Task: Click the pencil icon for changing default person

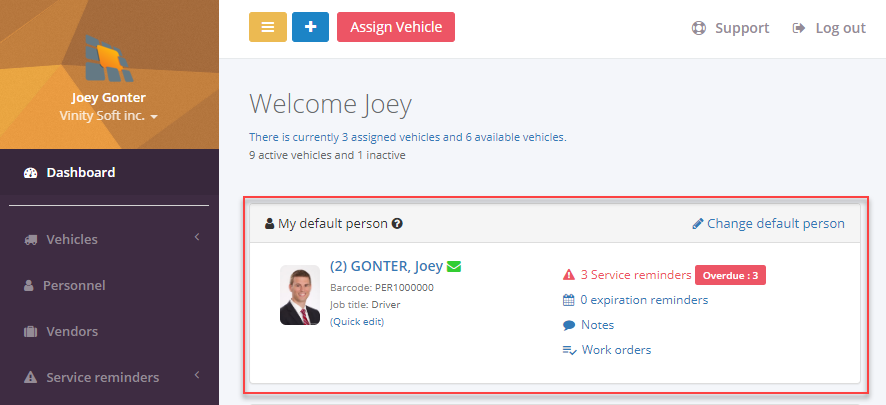Action: pyautogui.click(x=698, y=224)
